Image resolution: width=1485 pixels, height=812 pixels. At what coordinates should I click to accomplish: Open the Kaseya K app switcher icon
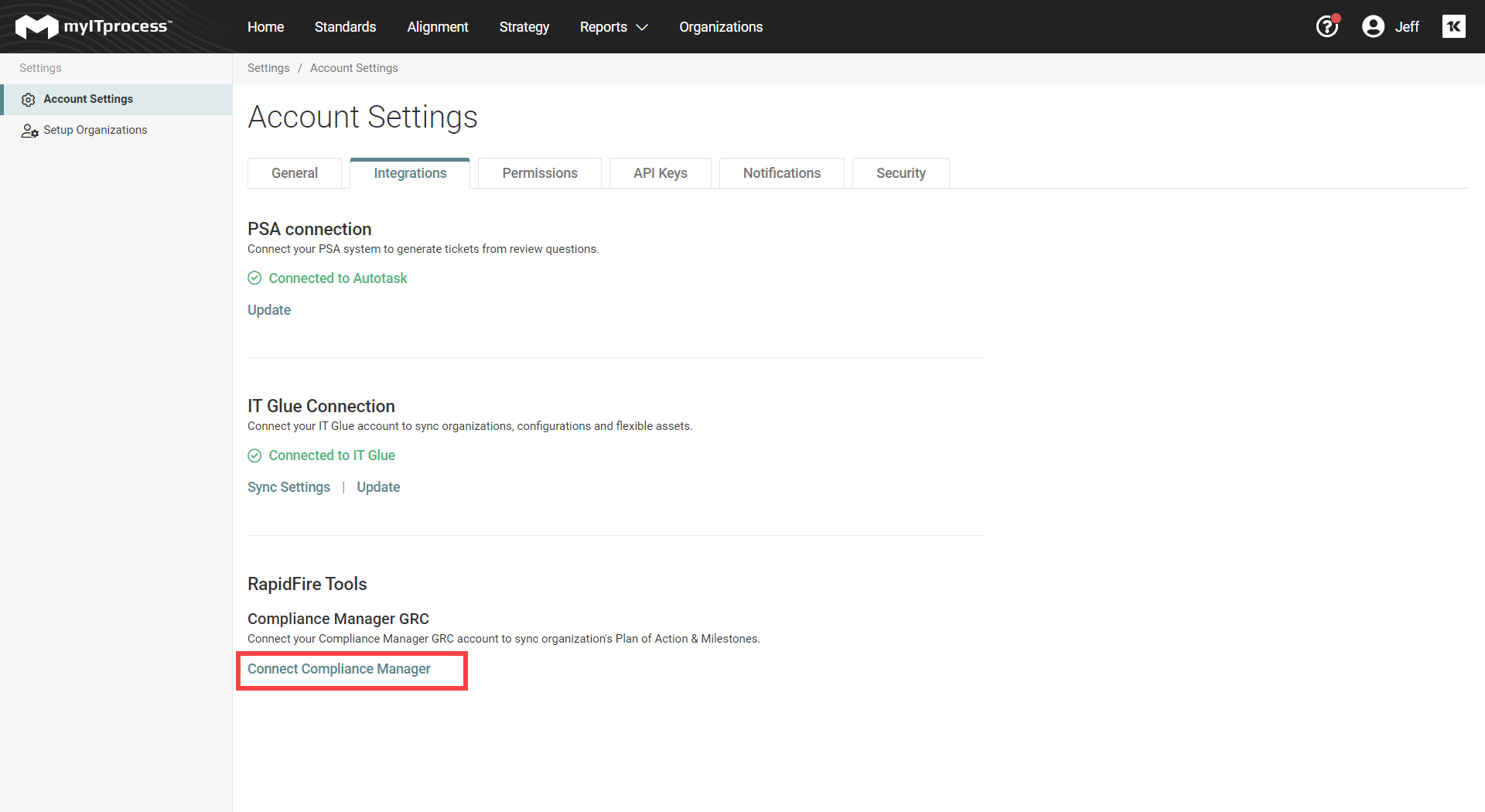(x=1454, y=26)
